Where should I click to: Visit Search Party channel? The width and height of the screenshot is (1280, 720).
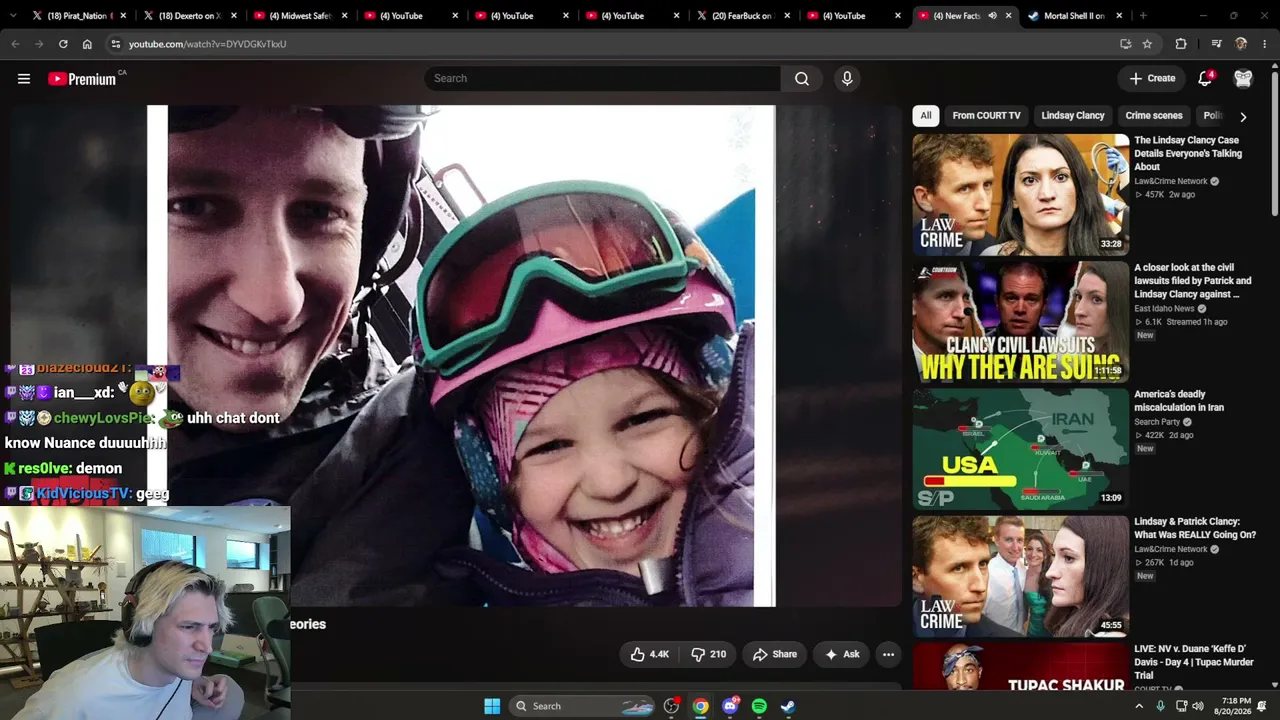tap(1157, 422)
